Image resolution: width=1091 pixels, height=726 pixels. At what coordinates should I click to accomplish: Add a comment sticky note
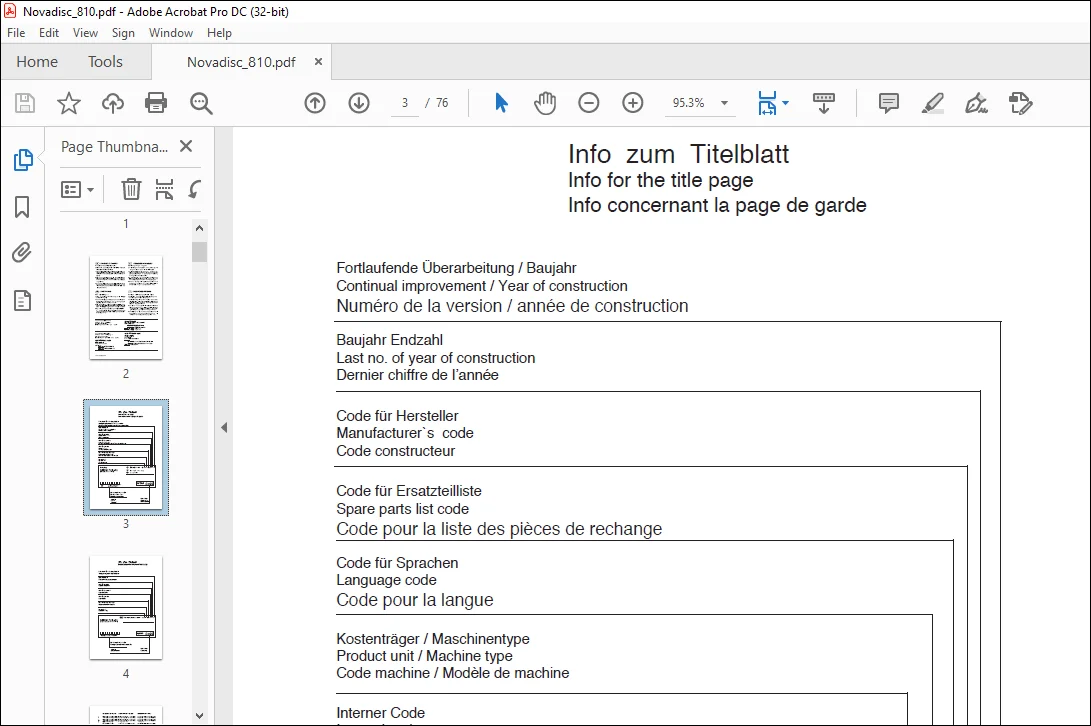click(x=889, y=103)
